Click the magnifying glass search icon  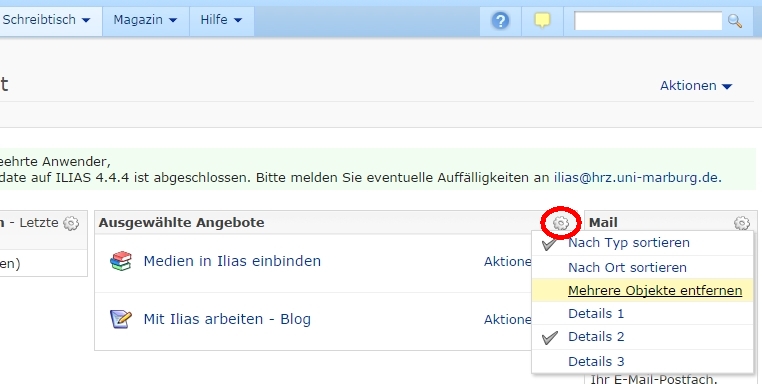(x=735, y=21)
